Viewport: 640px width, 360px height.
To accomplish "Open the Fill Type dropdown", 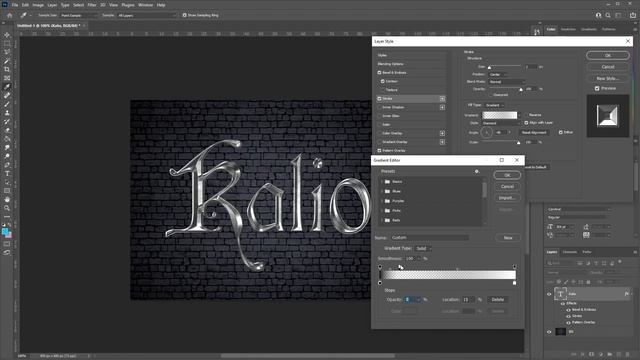I will [494, 105].
